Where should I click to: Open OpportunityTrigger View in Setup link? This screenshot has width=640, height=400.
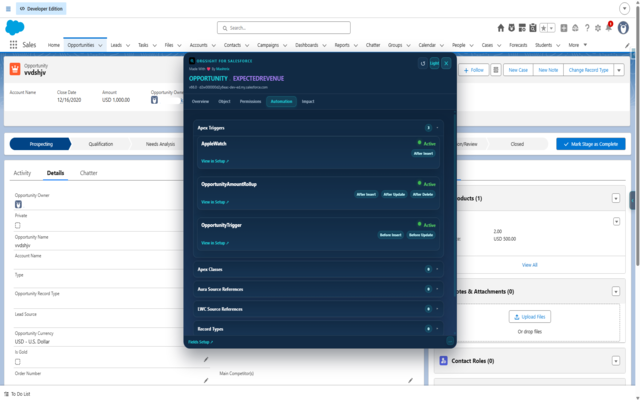(215, 243)
